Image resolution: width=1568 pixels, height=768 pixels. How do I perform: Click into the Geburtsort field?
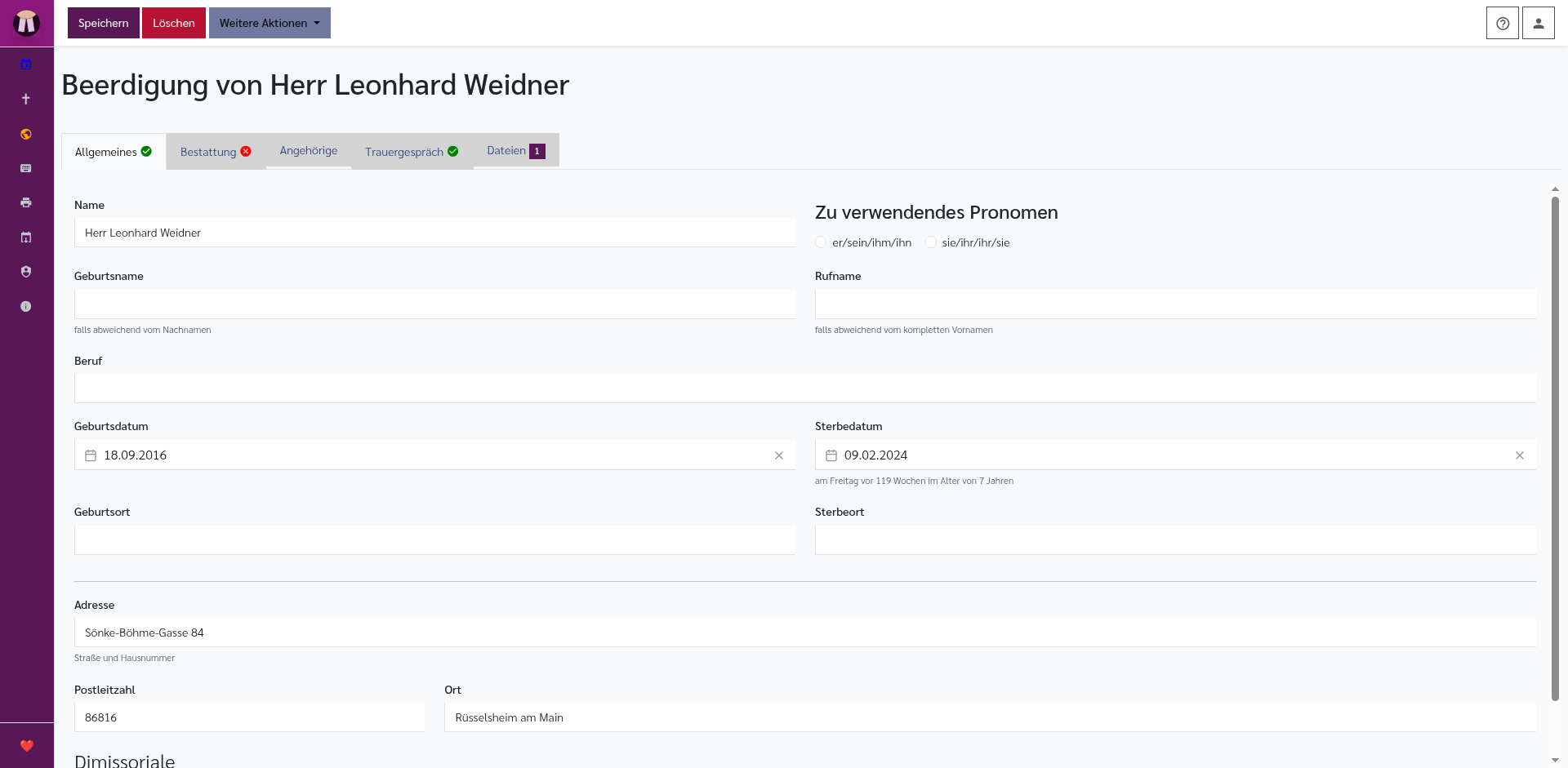(x=434, y=540)
